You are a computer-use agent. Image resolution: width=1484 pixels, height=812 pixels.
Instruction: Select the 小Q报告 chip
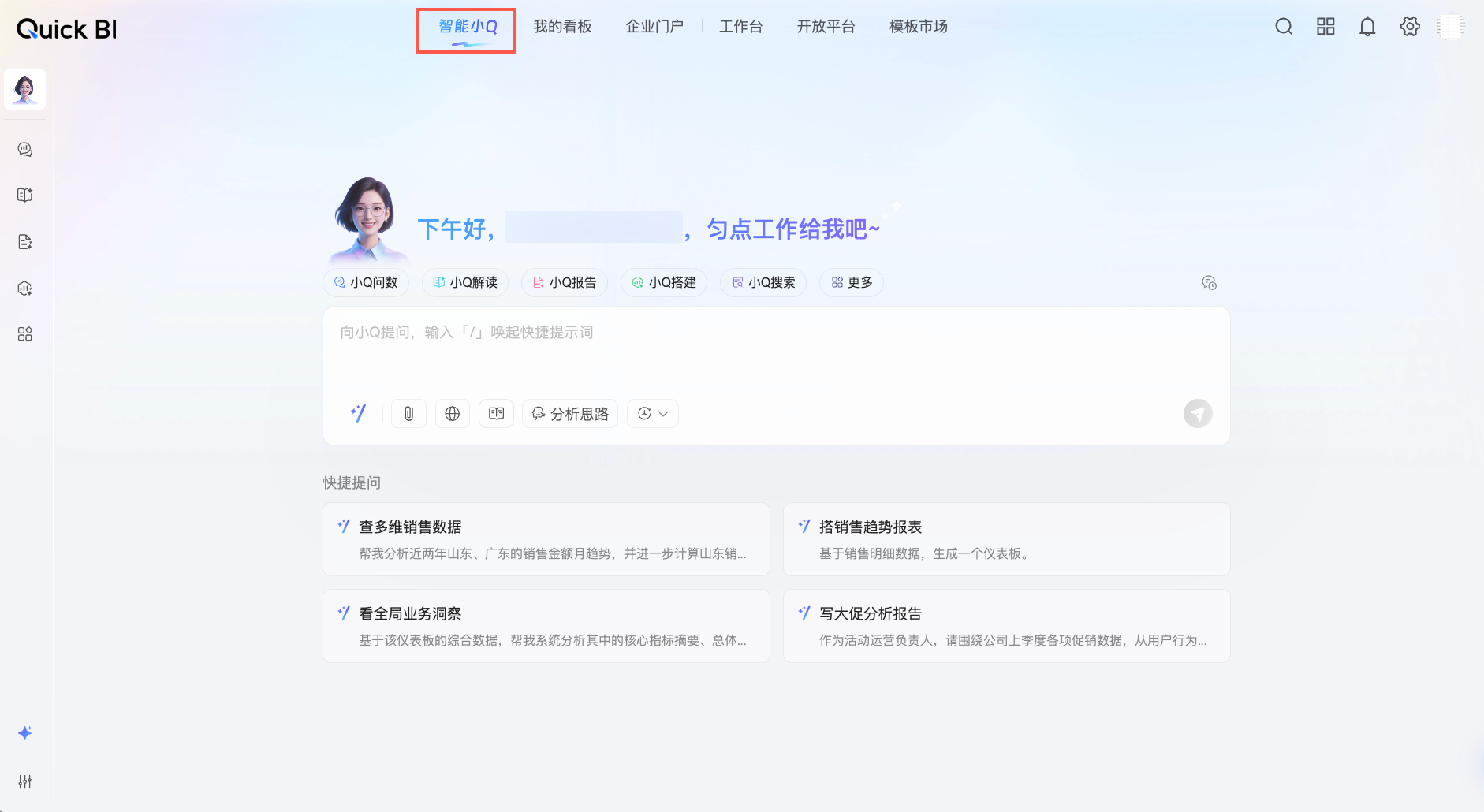565,282
